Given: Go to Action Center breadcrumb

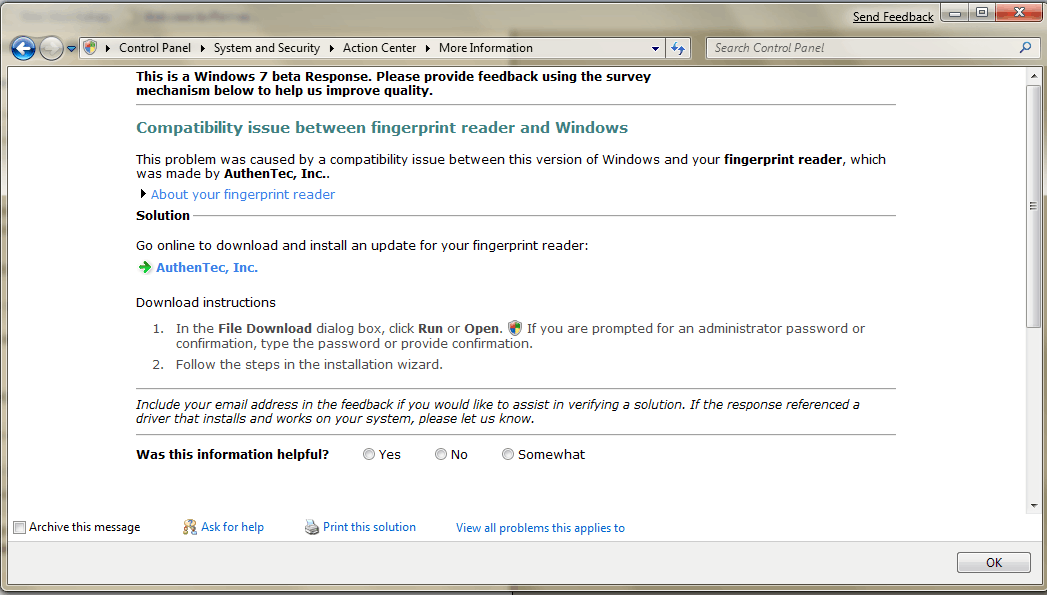Looking at the screenshot, I should 379,48.
